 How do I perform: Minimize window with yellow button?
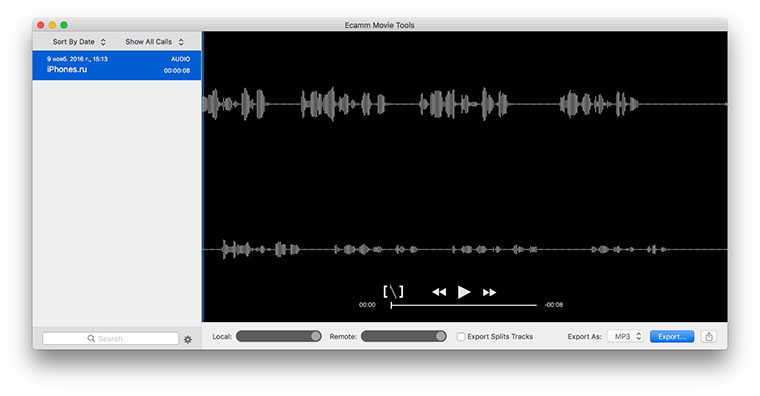point(52,25)
